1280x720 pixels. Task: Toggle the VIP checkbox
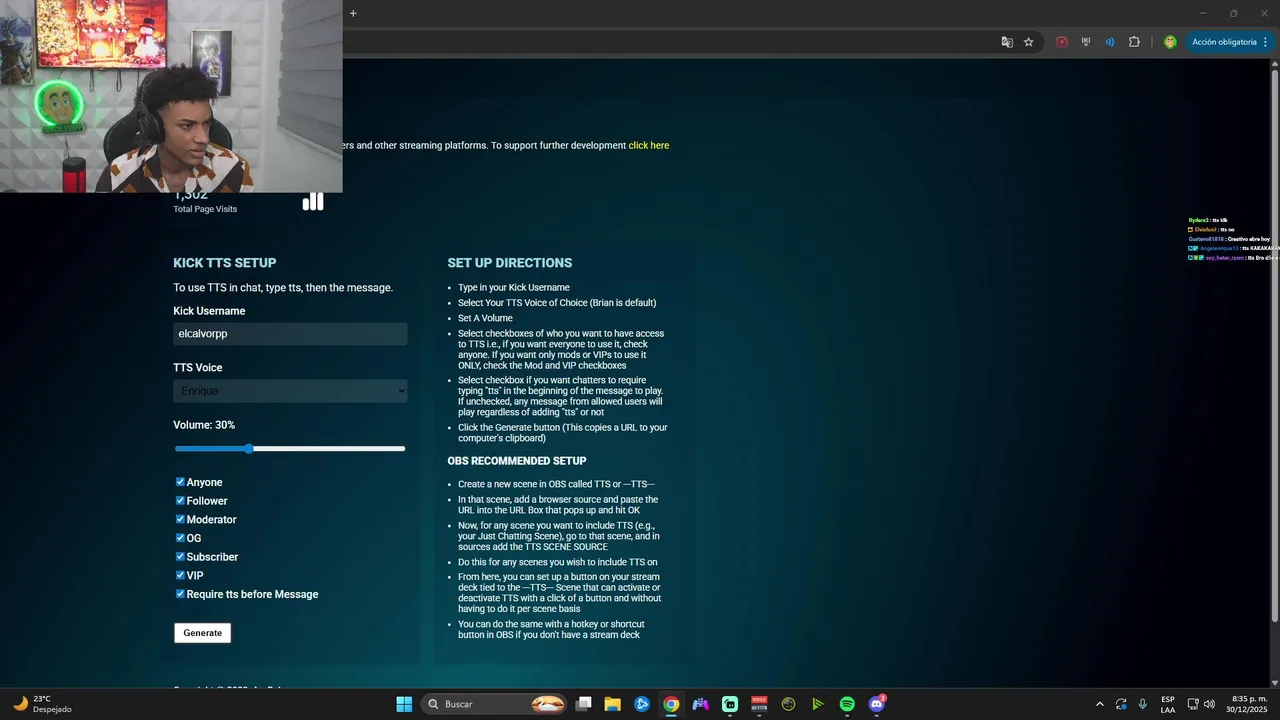pos(180,575)
